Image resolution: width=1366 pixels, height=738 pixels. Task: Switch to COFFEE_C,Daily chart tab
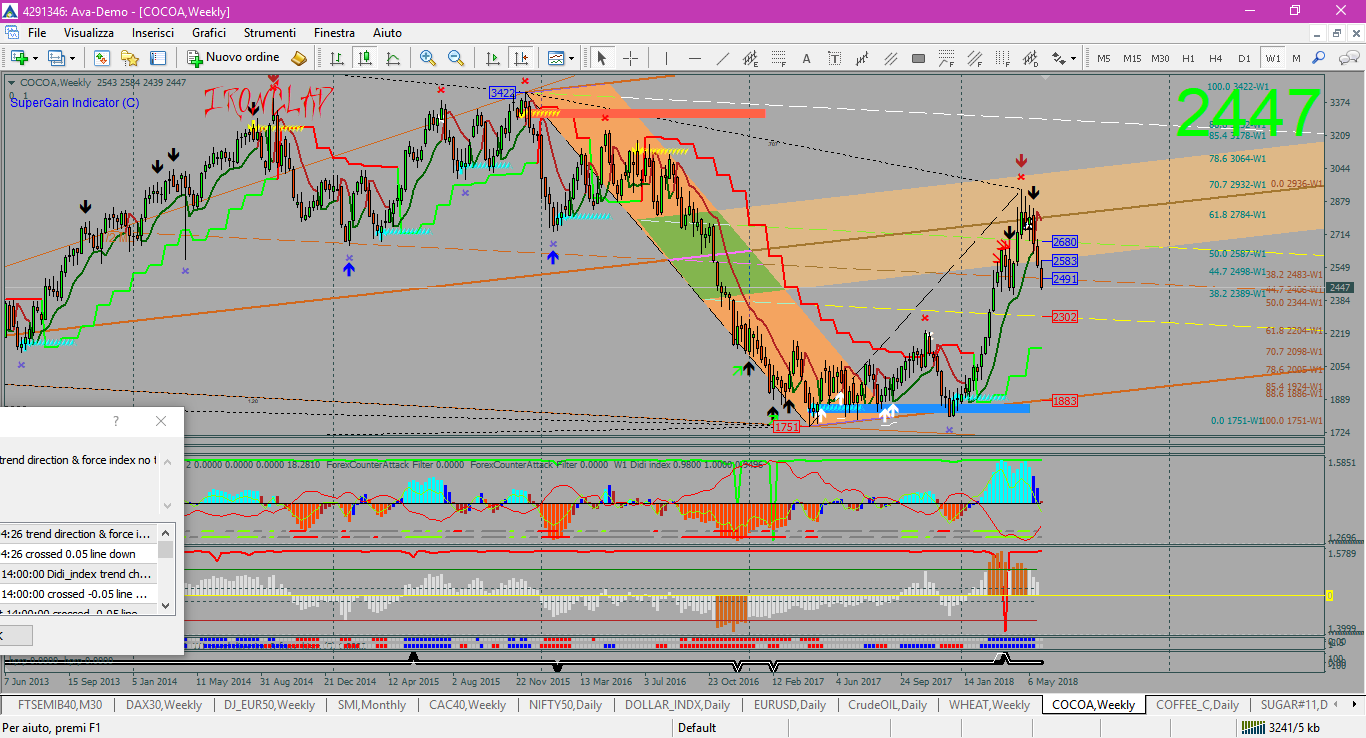[1197, 705]
